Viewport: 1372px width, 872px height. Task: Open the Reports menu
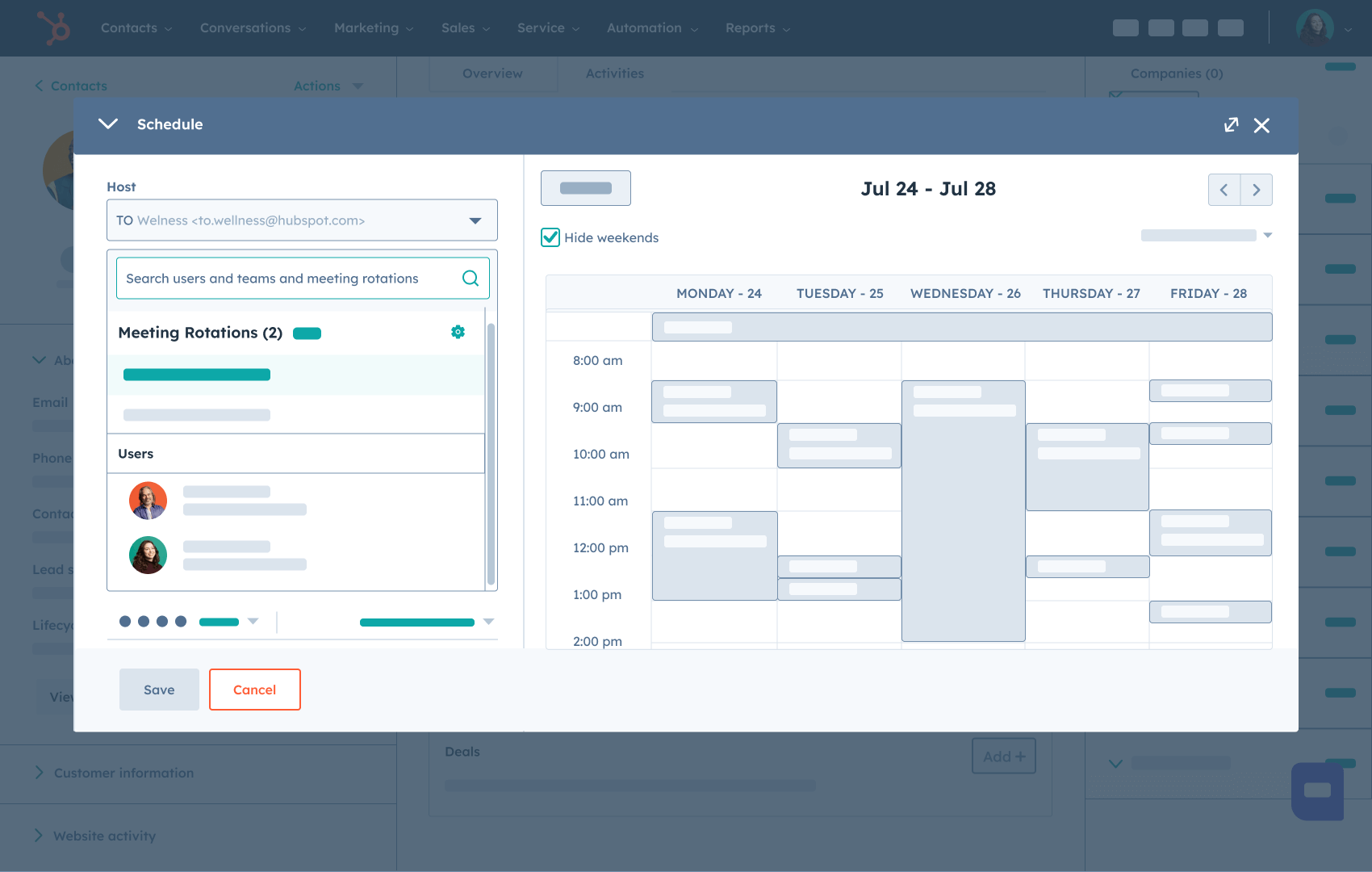(757, 28)
